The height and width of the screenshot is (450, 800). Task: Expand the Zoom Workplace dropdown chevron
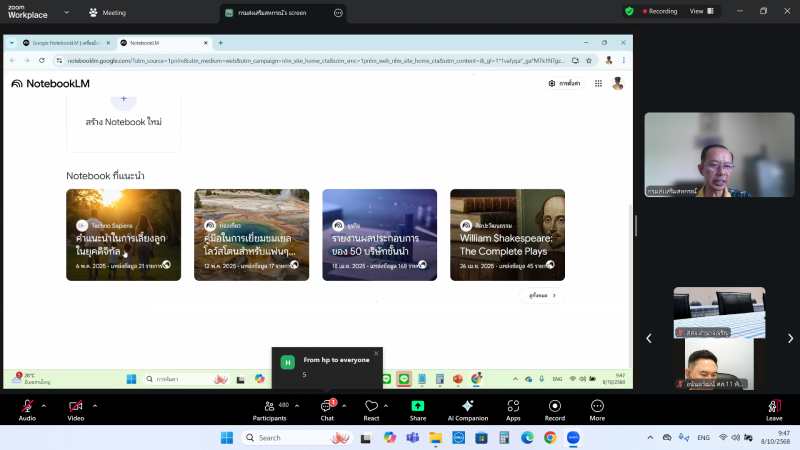click(x=66, y=13)
